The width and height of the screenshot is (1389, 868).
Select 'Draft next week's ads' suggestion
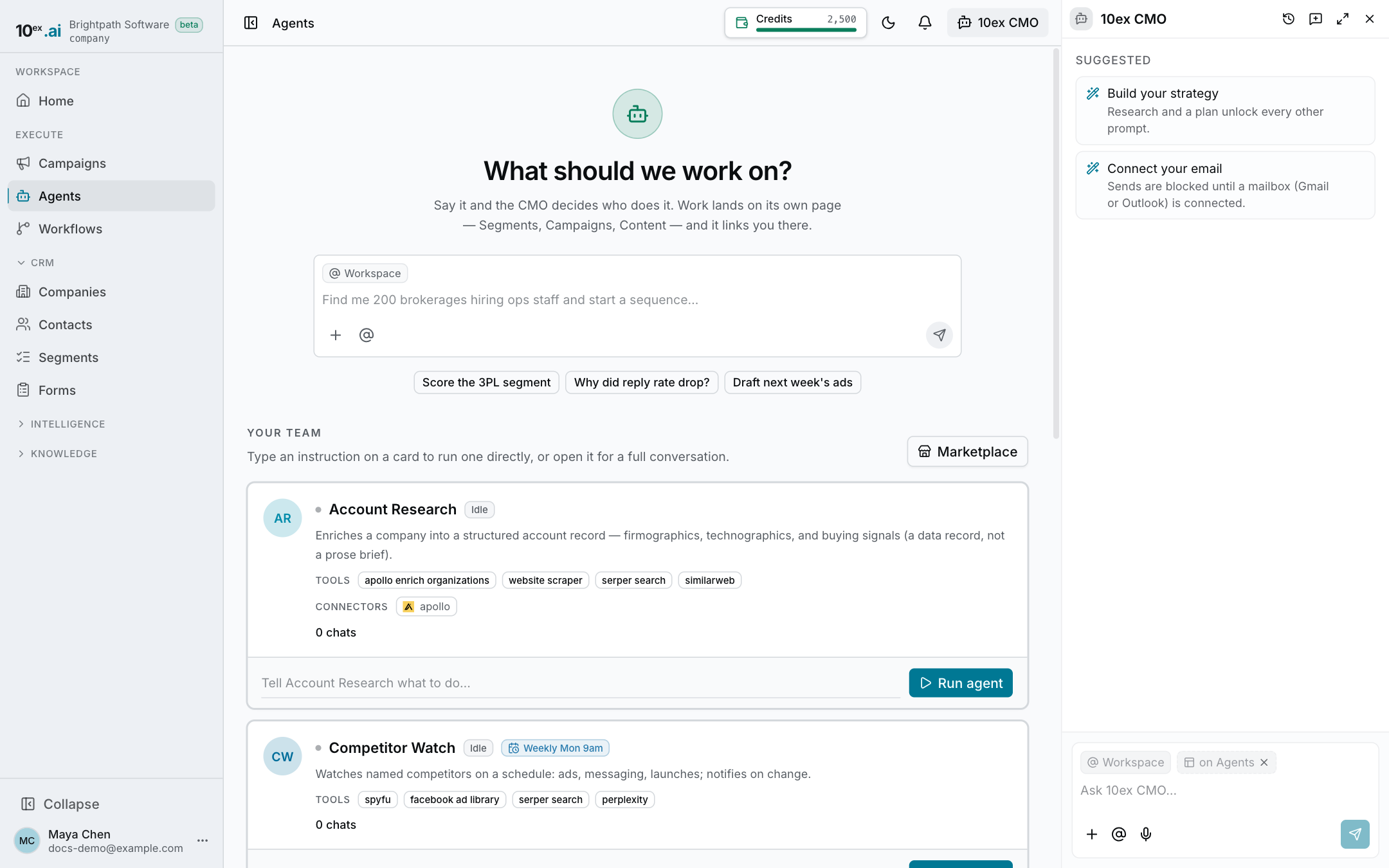(x=792, y=383)
